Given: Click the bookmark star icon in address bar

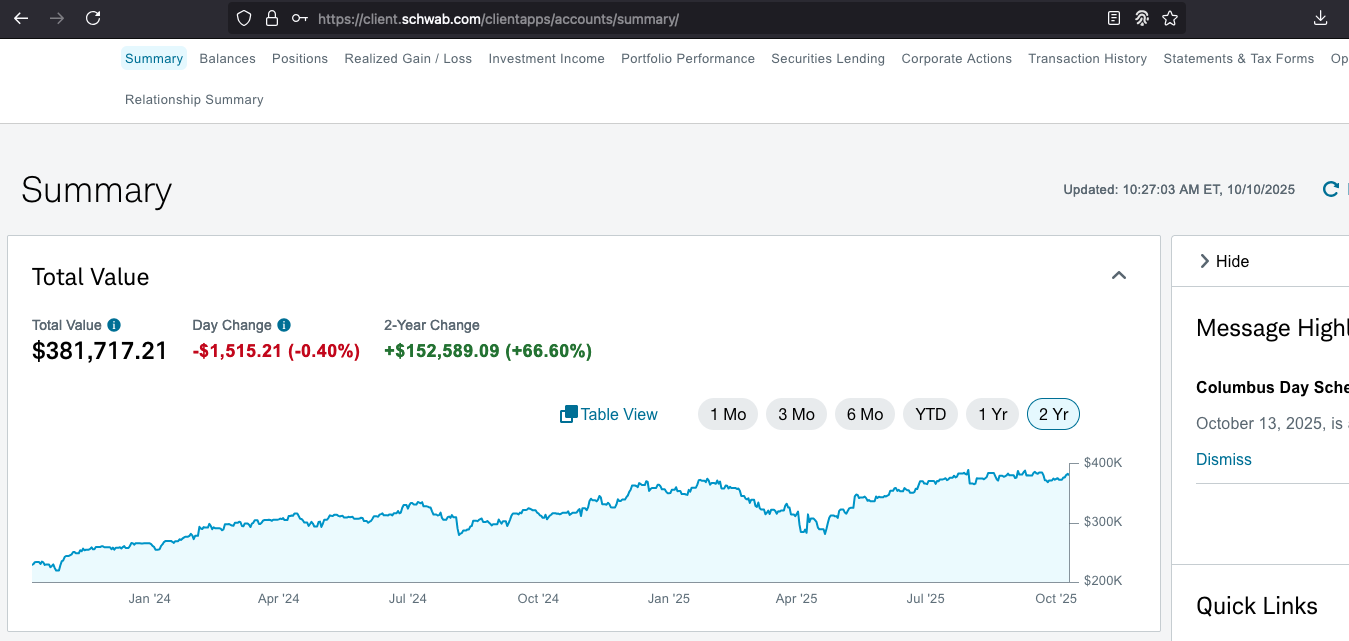Looking at the screenshot, I should 1170,19.
